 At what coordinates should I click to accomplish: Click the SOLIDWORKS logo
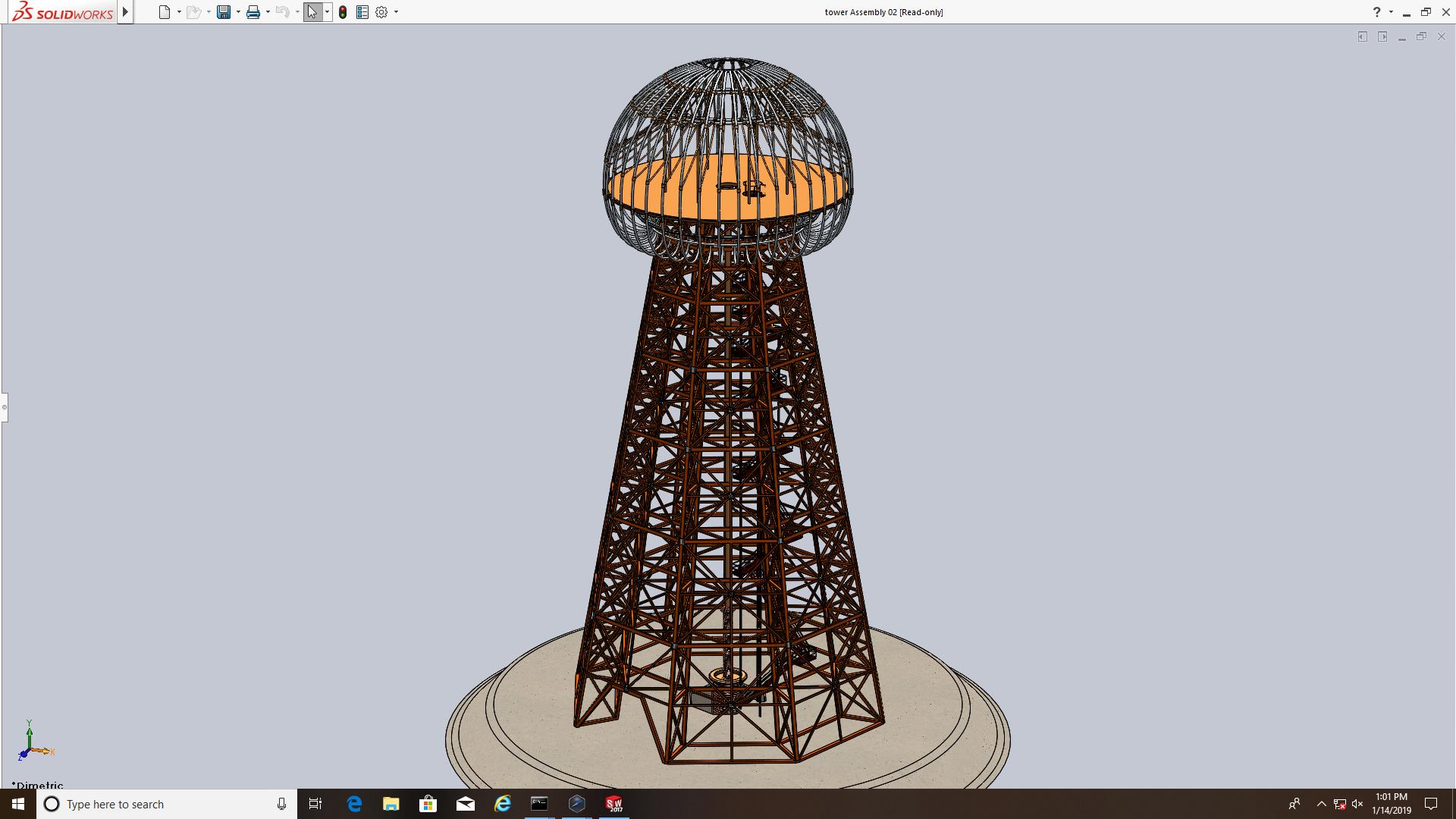(62, 12)
